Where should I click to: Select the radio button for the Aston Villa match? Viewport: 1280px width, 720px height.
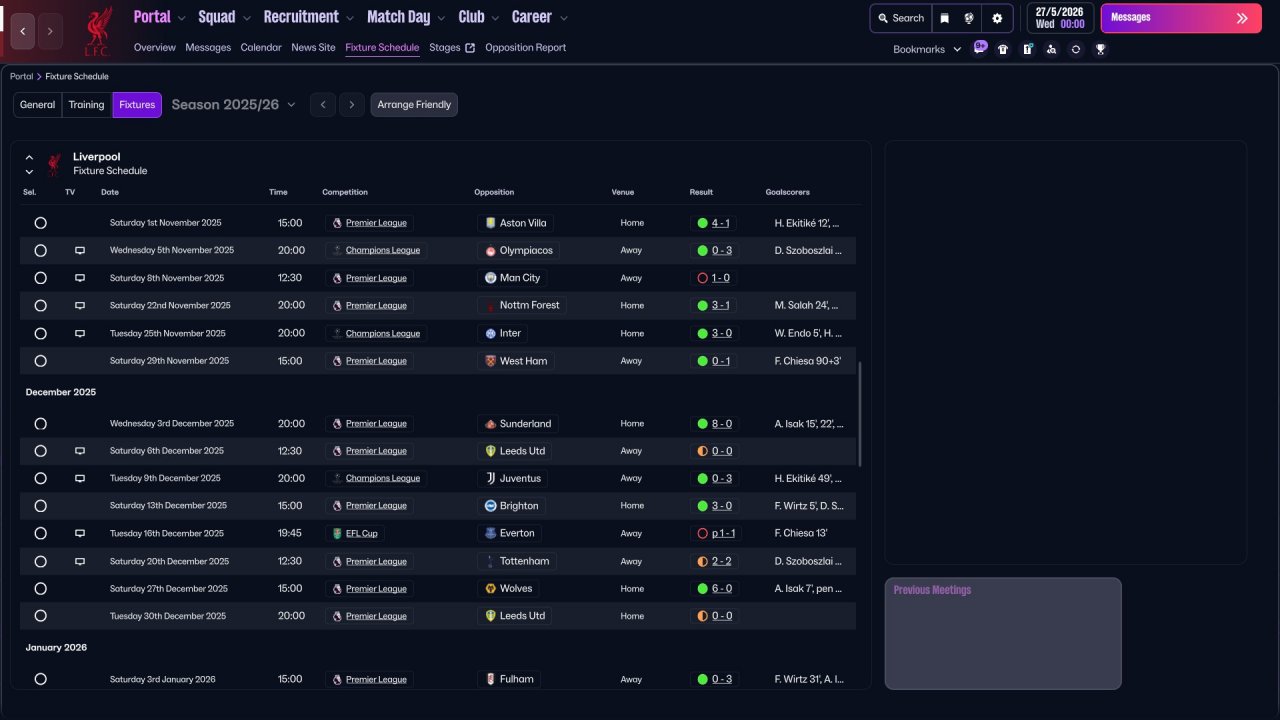(40, 223)
